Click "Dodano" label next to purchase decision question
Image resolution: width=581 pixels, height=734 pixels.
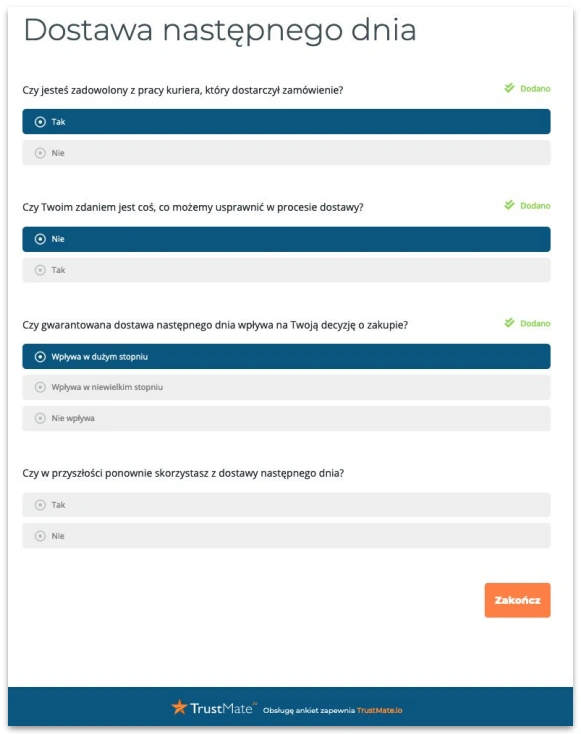(535, 323)
